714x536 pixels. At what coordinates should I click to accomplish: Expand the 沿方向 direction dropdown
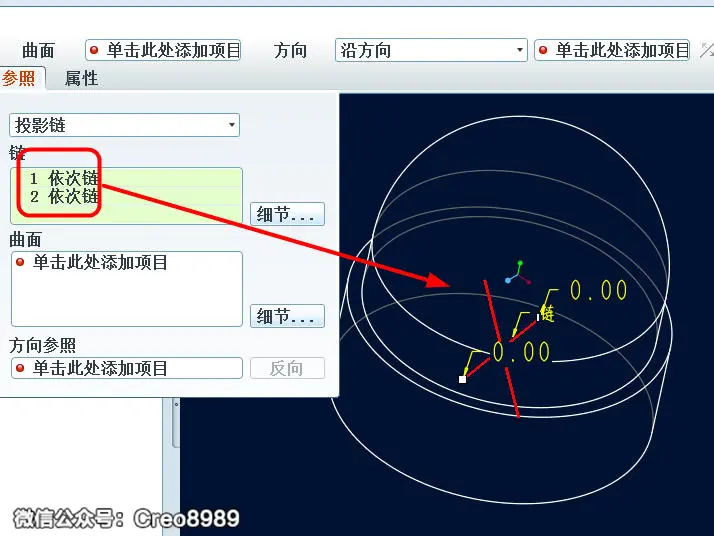pos(431,50)
